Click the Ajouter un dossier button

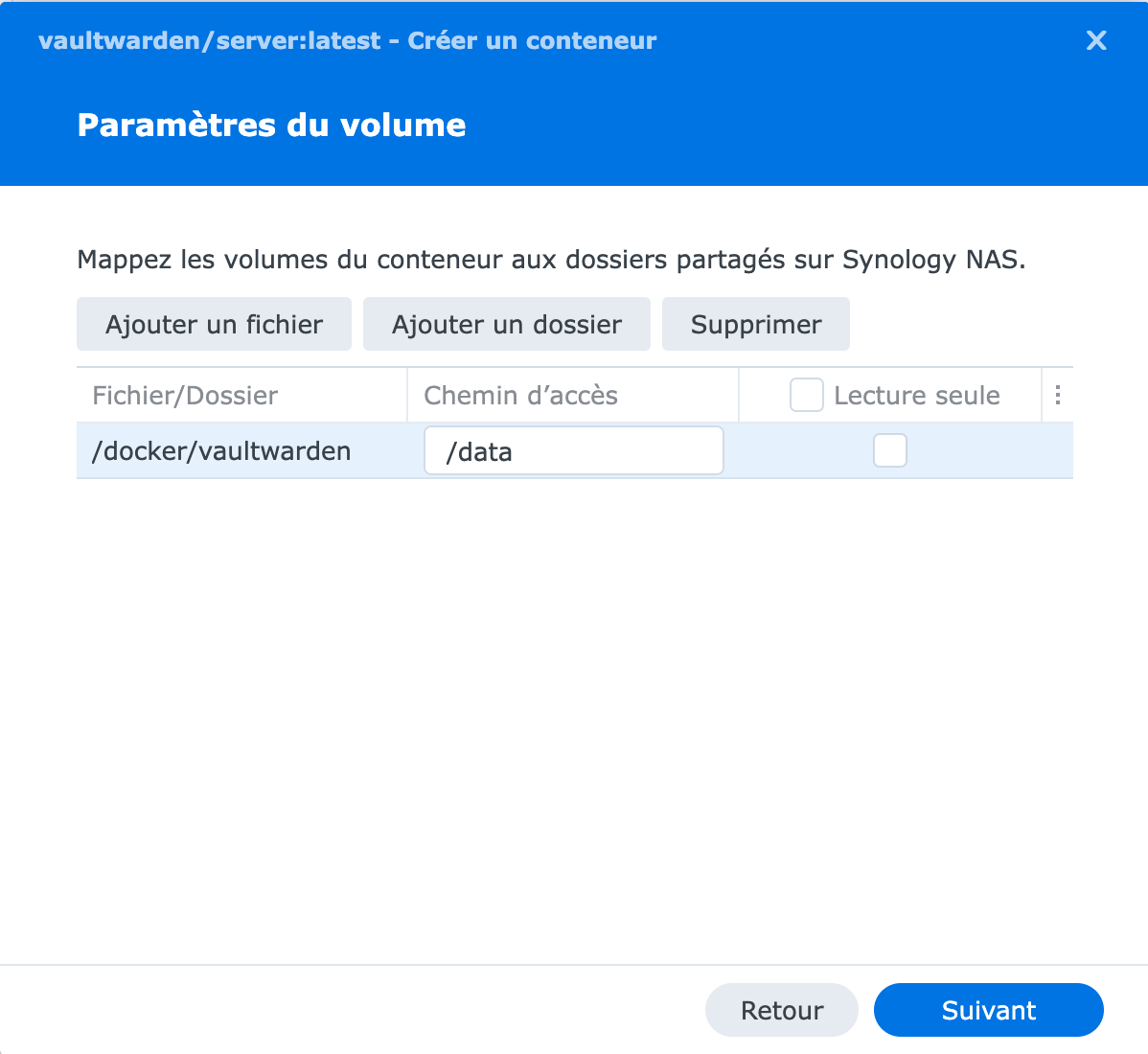click(507, 324)
